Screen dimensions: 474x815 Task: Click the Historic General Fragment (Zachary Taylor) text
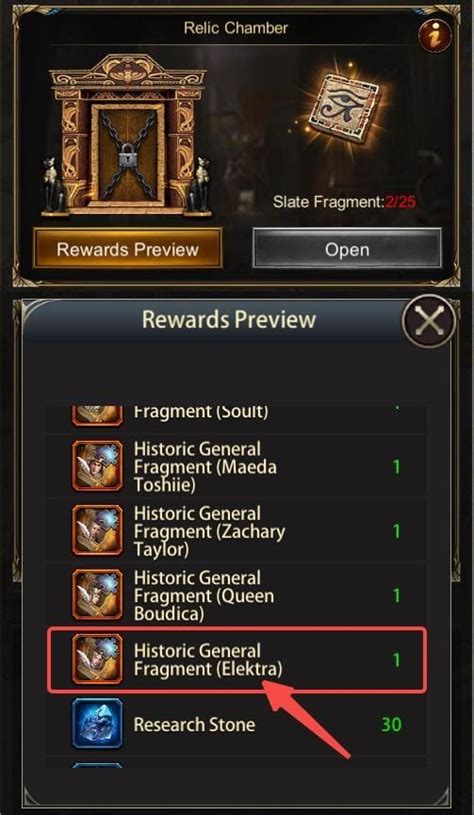(209, 531)
